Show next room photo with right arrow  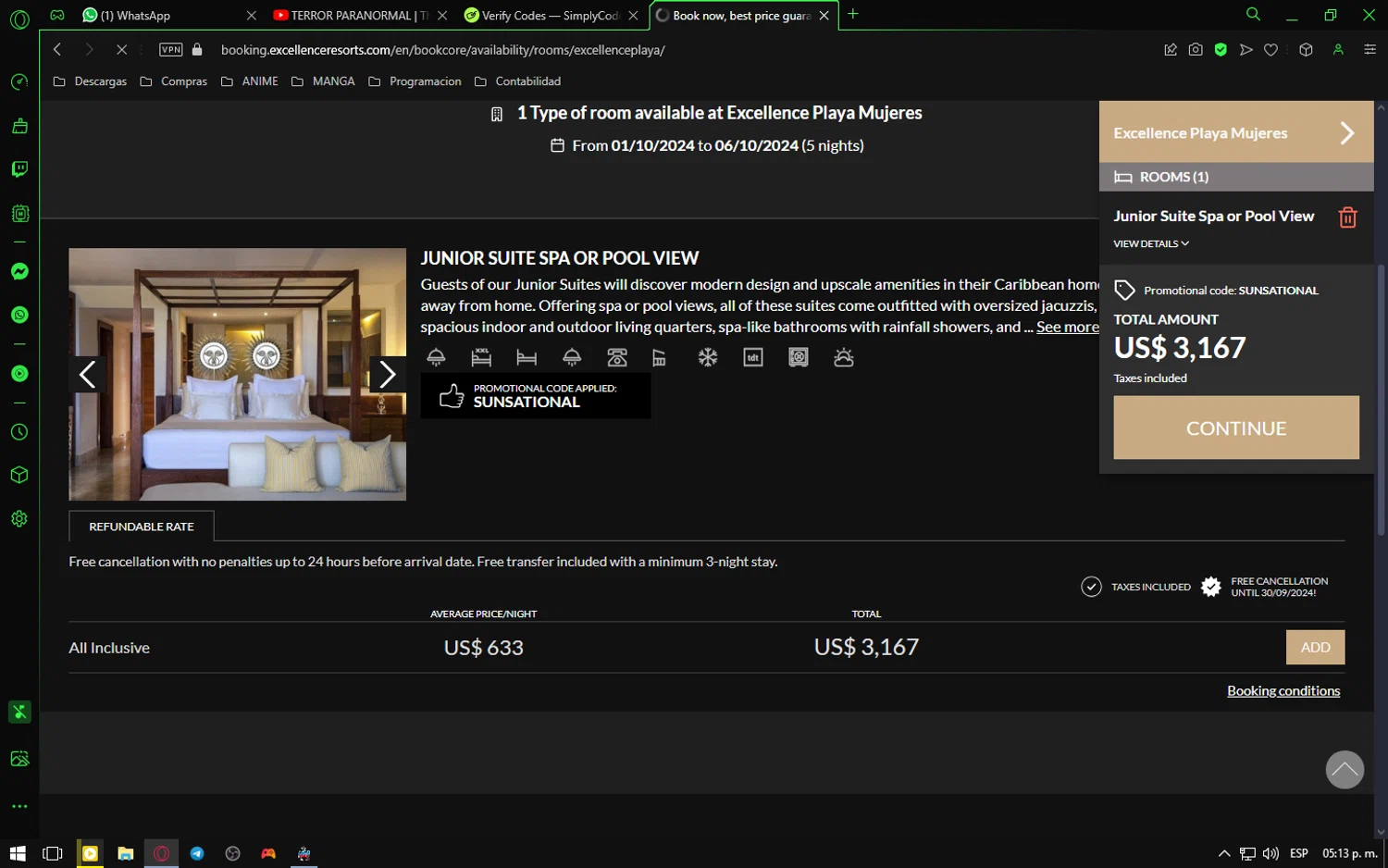388,374
